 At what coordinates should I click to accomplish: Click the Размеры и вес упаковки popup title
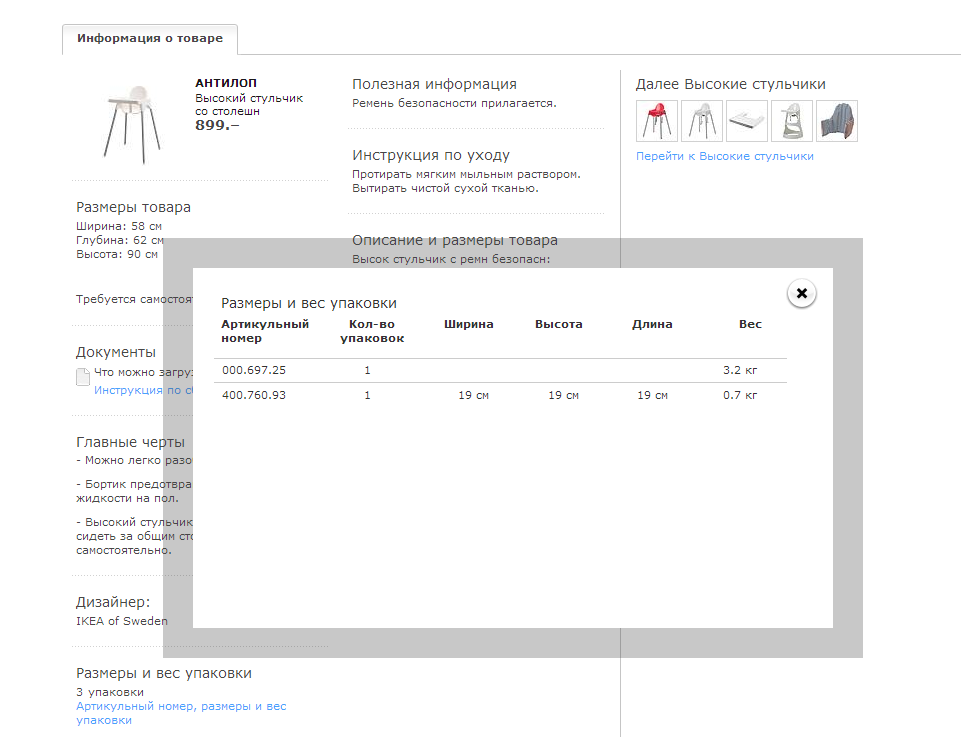point(309,304)
